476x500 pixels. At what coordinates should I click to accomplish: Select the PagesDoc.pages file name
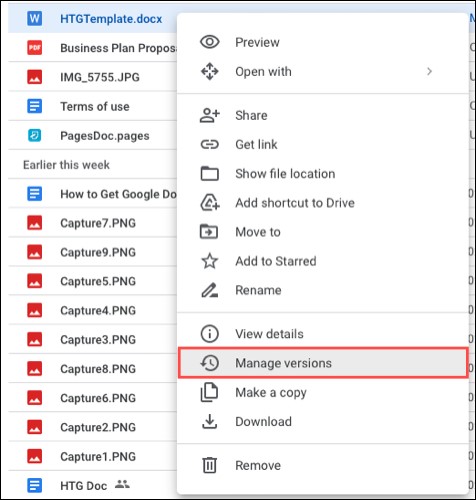tap(105, 136)
